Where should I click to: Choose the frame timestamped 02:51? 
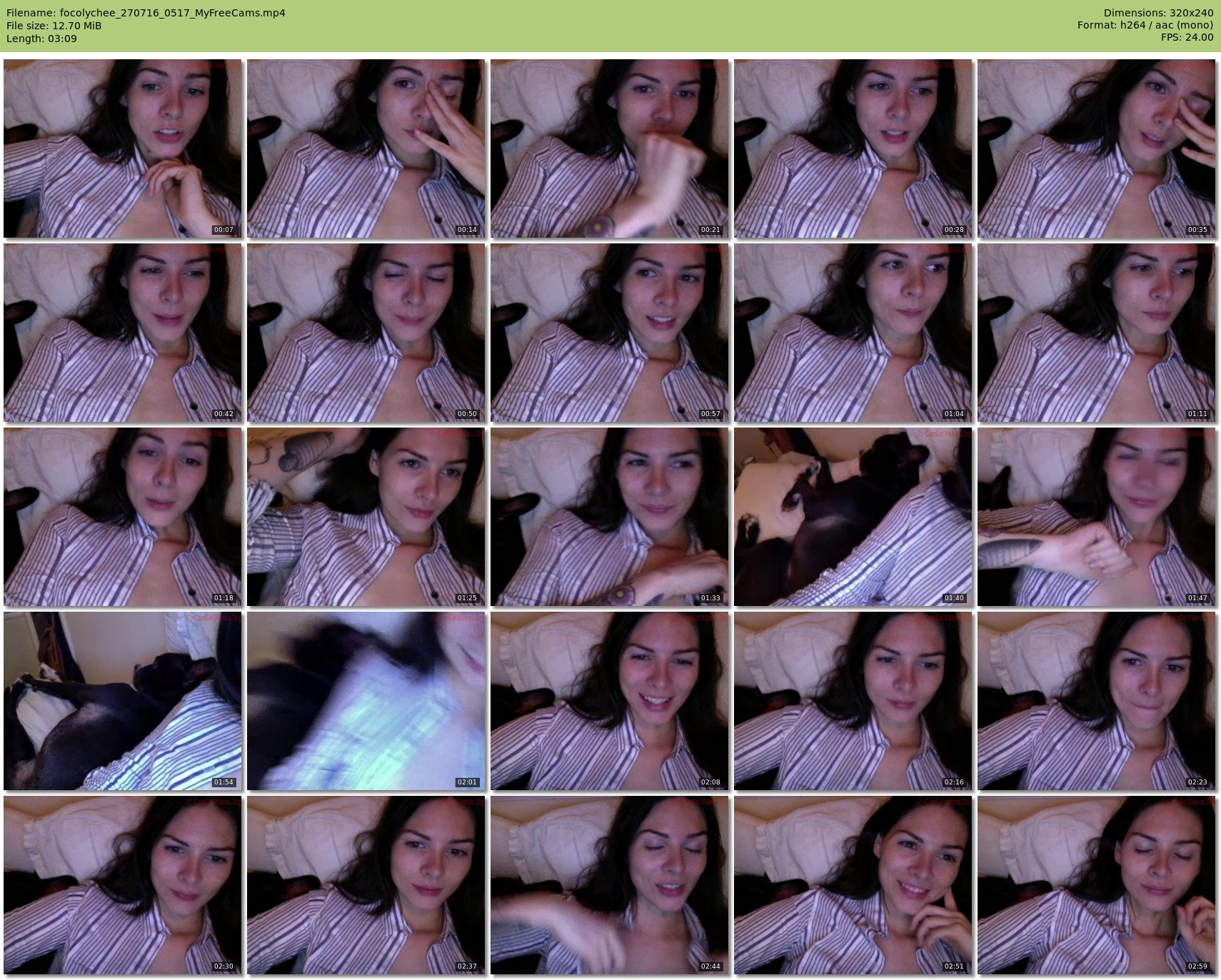(853, 885)
